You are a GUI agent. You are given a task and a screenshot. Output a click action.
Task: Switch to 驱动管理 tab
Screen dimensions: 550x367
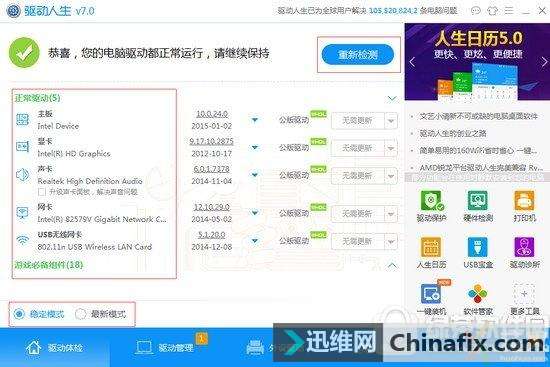tap(165, 348)
